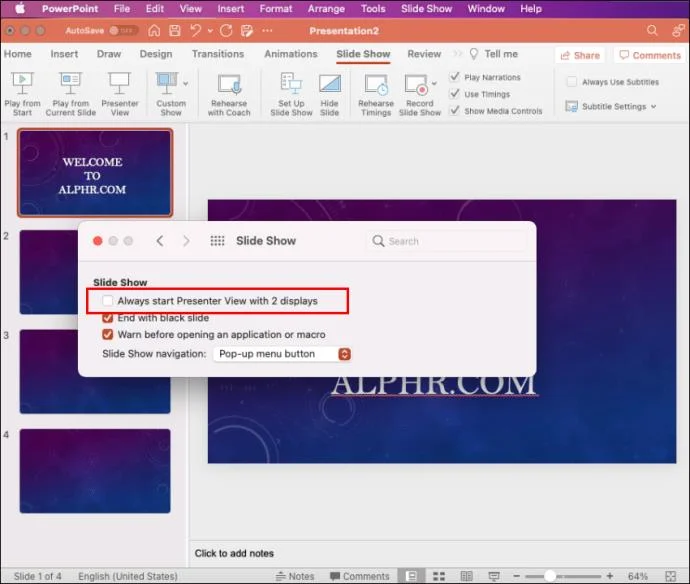Click the Hide Slide icon
The height and width of the screenshot is (584, 690).
330,83
